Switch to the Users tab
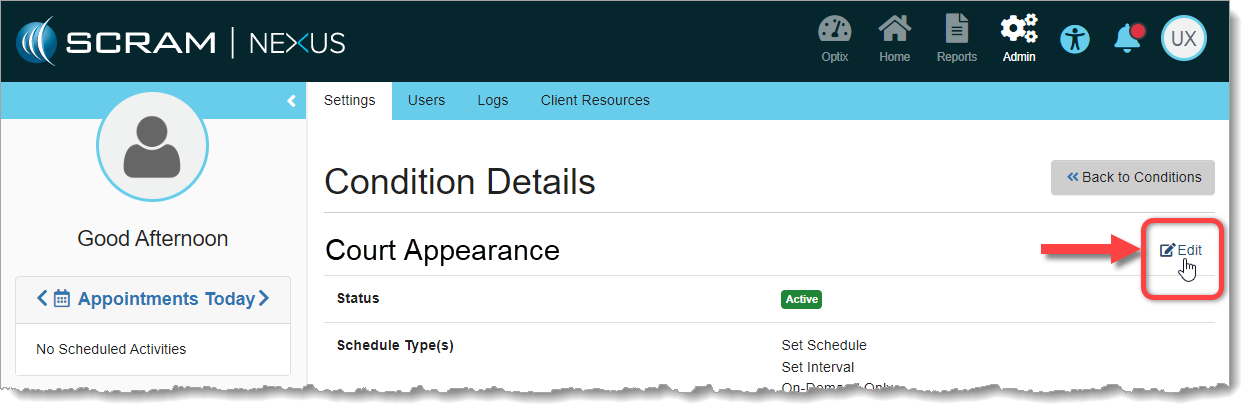1250x413 pixels. 426,101
